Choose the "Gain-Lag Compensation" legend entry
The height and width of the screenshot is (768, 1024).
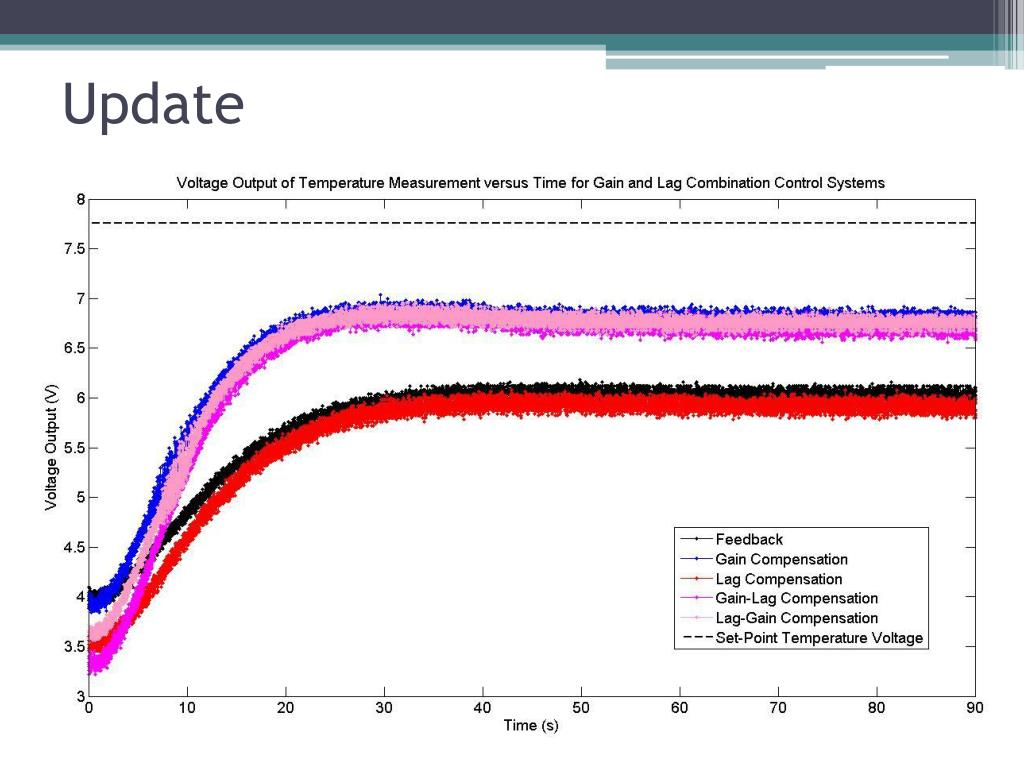tap(779, 598)
